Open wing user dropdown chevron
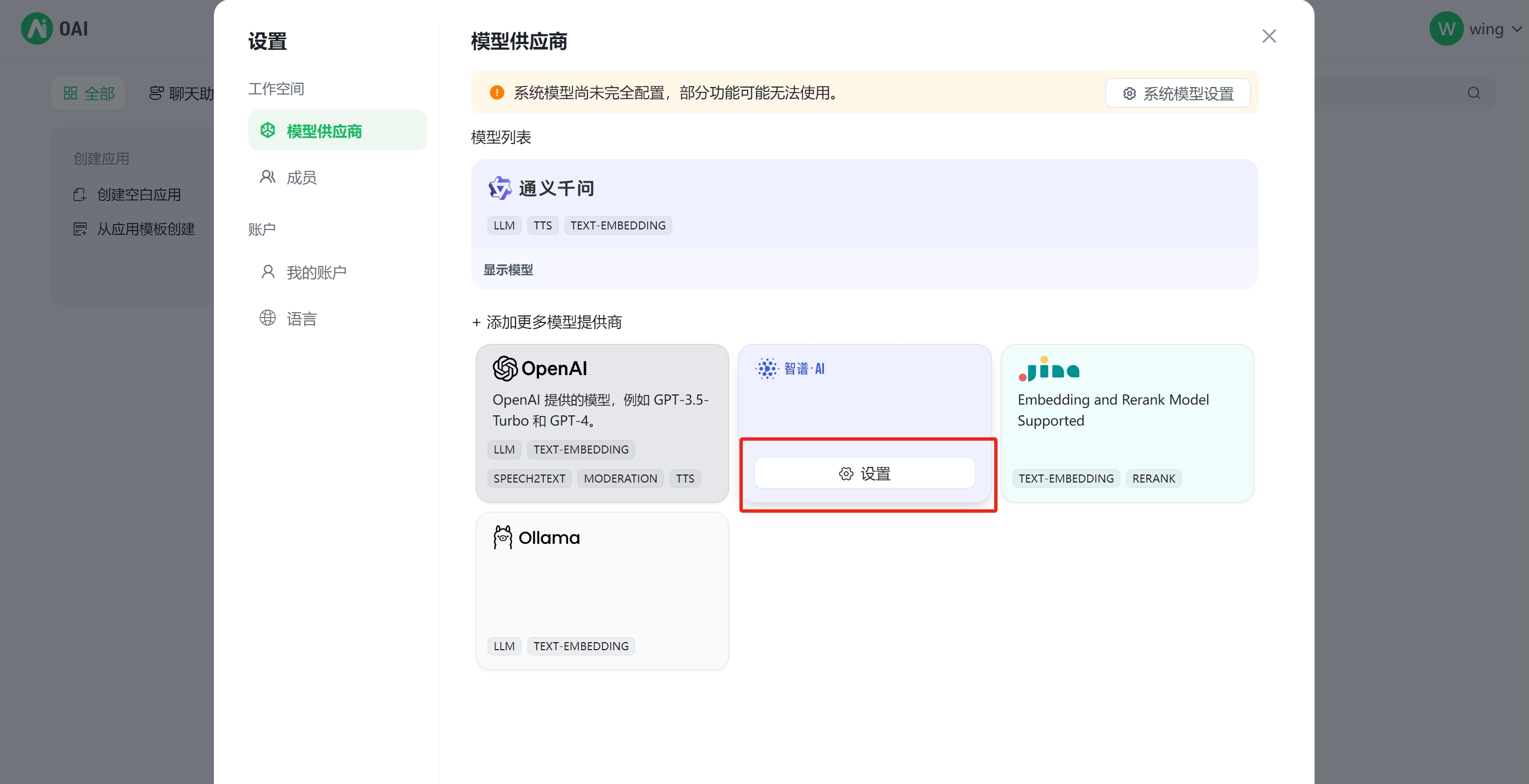1529x784 pixels. (x=1517, y=29)
